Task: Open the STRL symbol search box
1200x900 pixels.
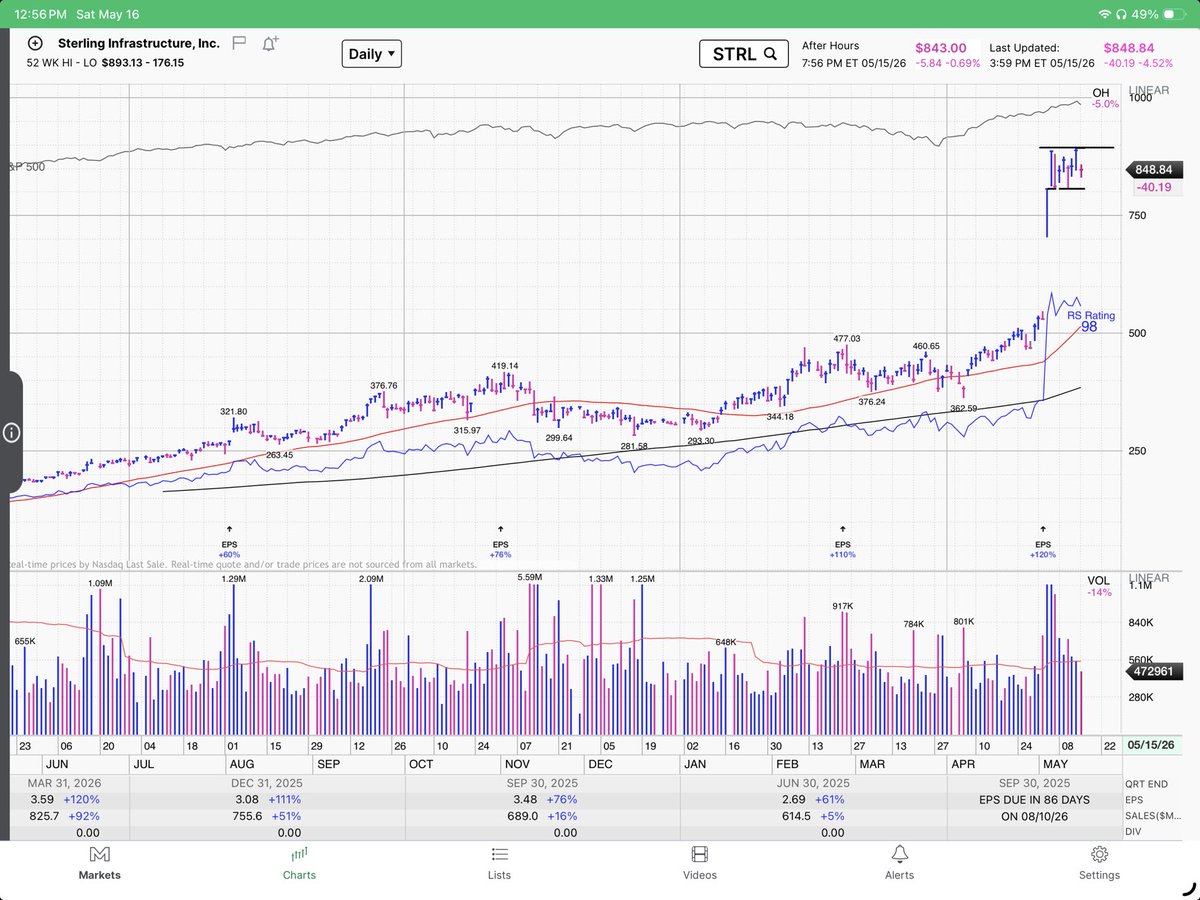Action: 744,54
